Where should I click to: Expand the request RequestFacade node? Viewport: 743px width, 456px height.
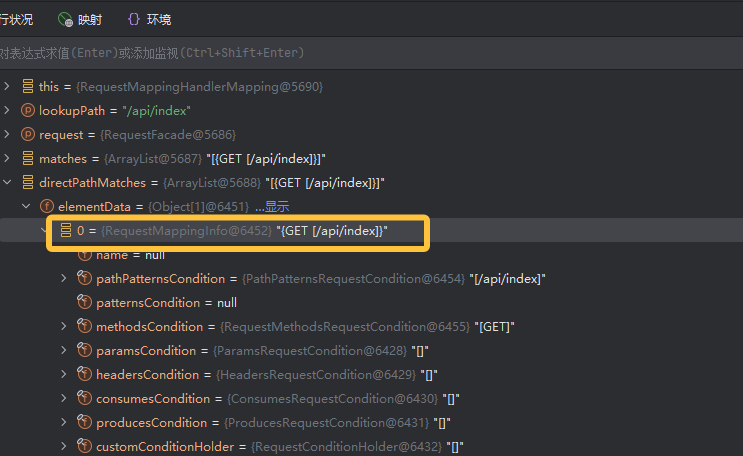(7, 134)
